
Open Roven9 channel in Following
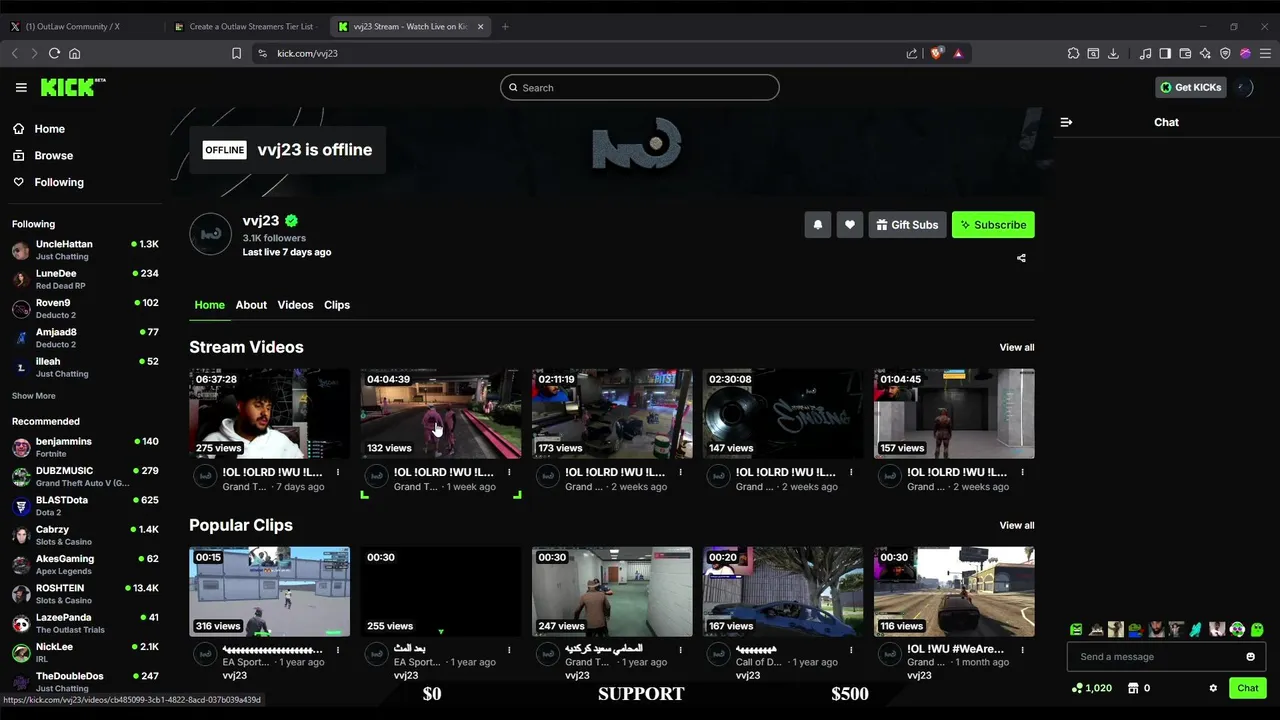pos(85,308)
